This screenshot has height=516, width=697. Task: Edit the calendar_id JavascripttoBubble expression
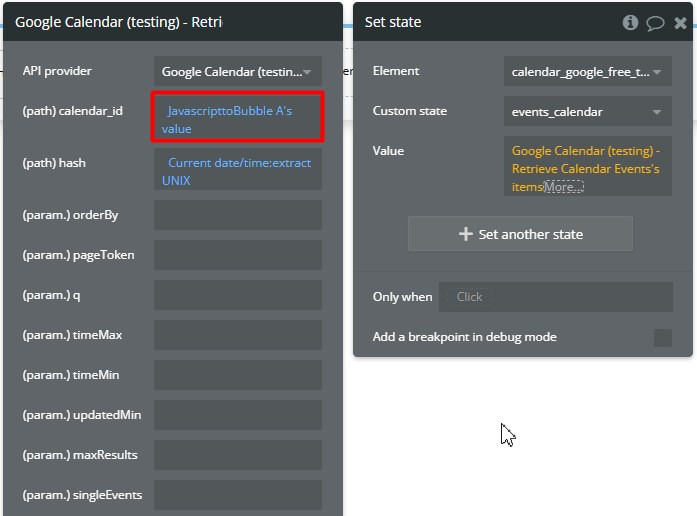237,120
